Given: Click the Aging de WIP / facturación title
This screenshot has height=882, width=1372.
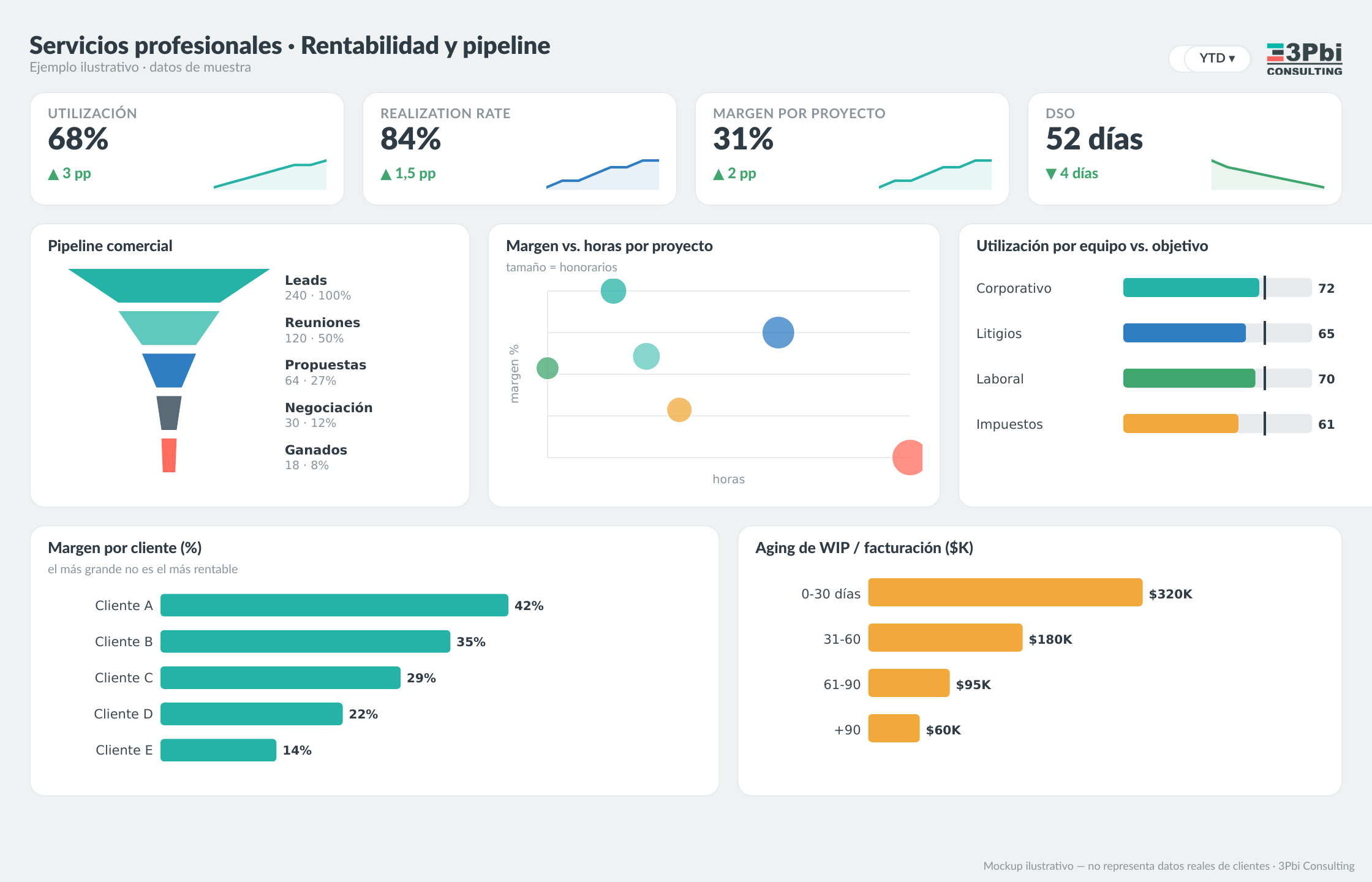Looking at the screenshot, I should pyautogui.click(x=864, y=548).
